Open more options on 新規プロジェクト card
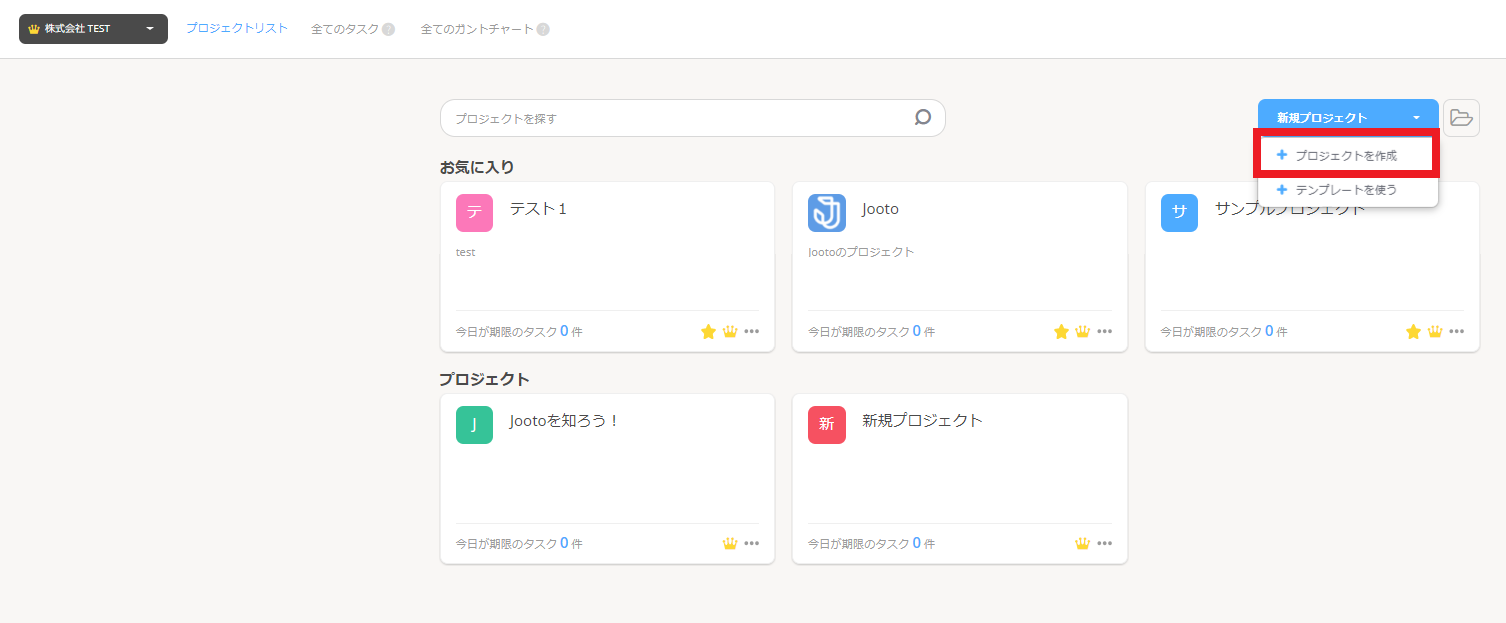The height and width of the screenshot is (623, 1506). (1104, 543)
